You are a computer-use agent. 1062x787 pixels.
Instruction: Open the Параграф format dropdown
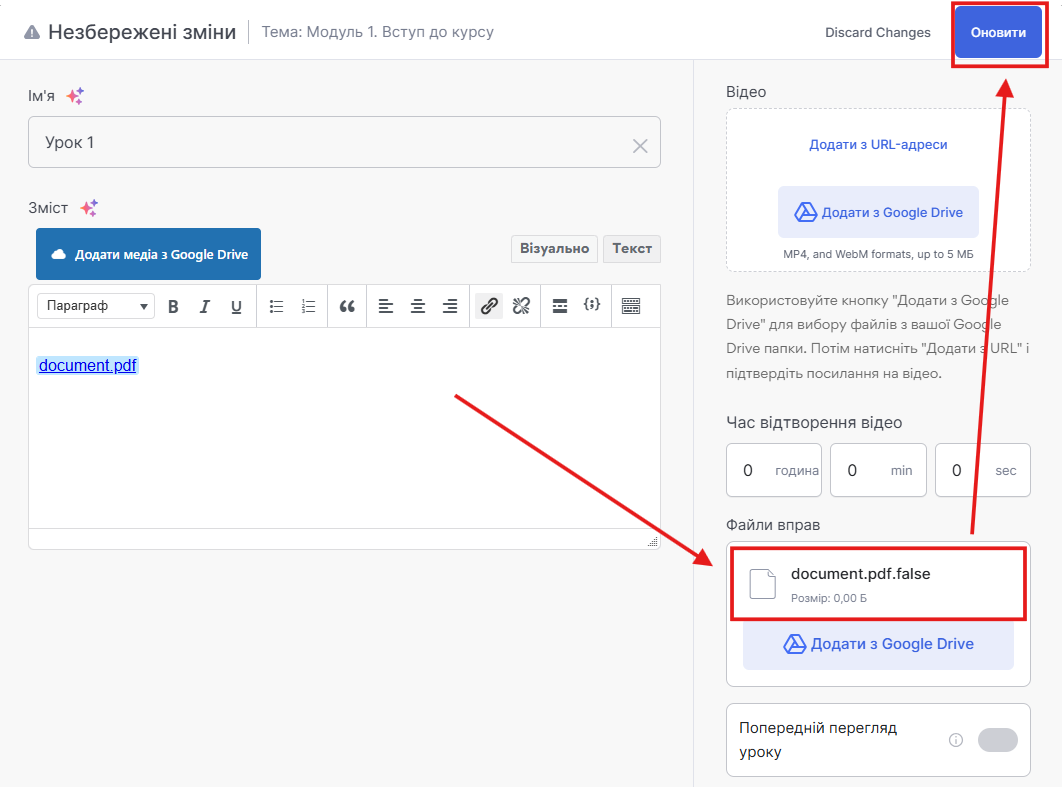click(96, 306)
